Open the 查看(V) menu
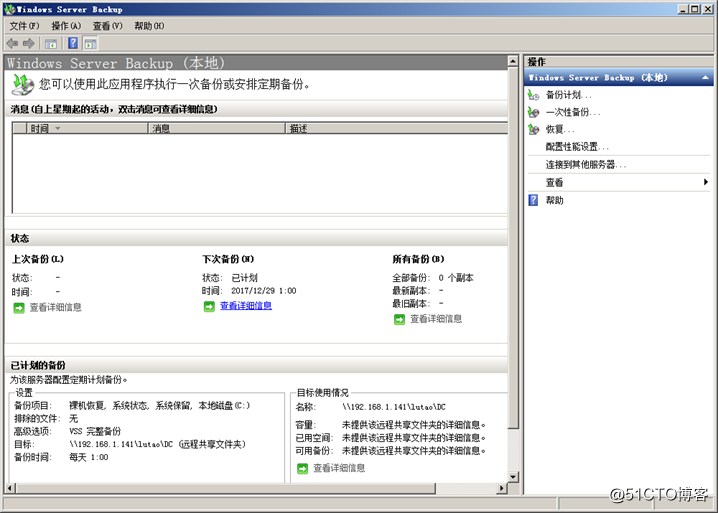718x513 pixels. pos(108,26)
